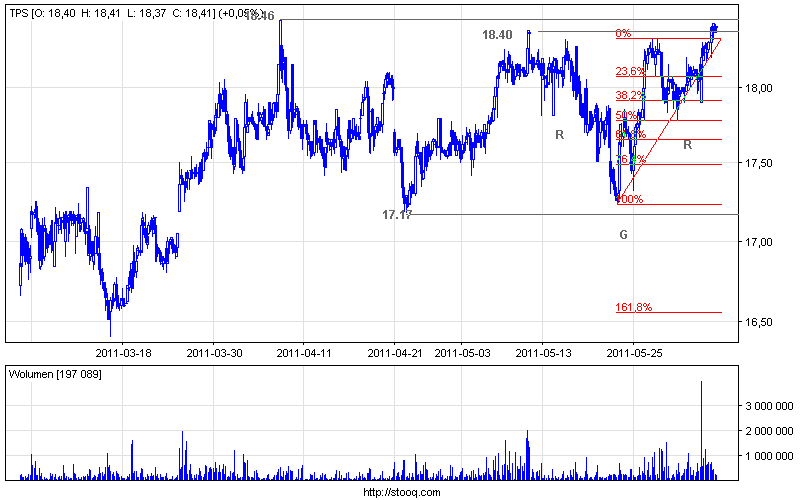This screenshot has width=800, height=500.
Task: Click the 1 000 000 volume axis value
Action: [769, 456]
